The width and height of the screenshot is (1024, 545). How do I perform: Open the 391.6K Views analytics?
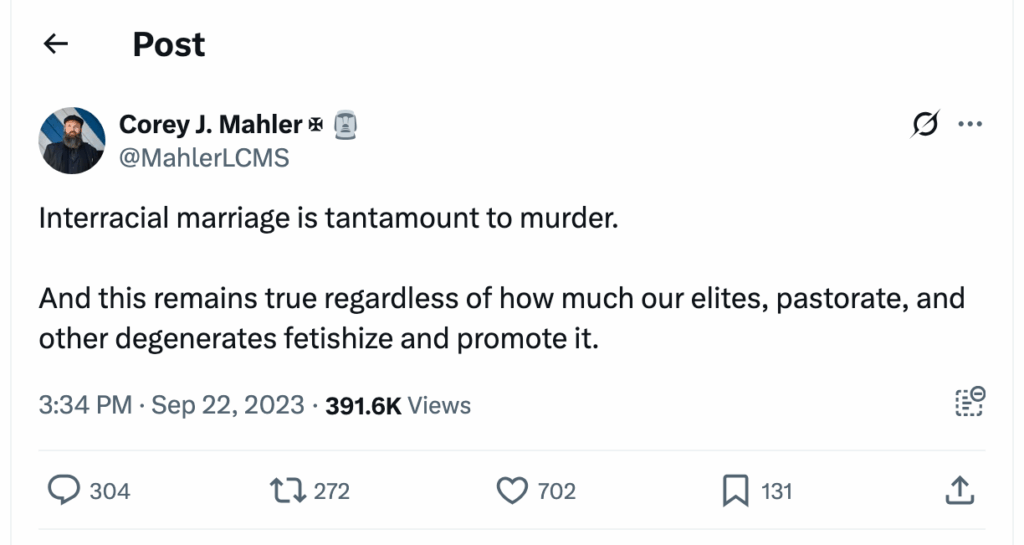tap(398, 405)
